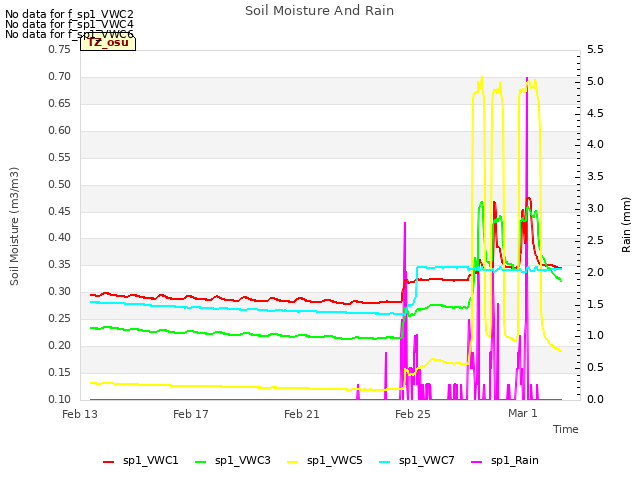Click the magenta sp1_Rain legend swatch

tap(477, 462)
